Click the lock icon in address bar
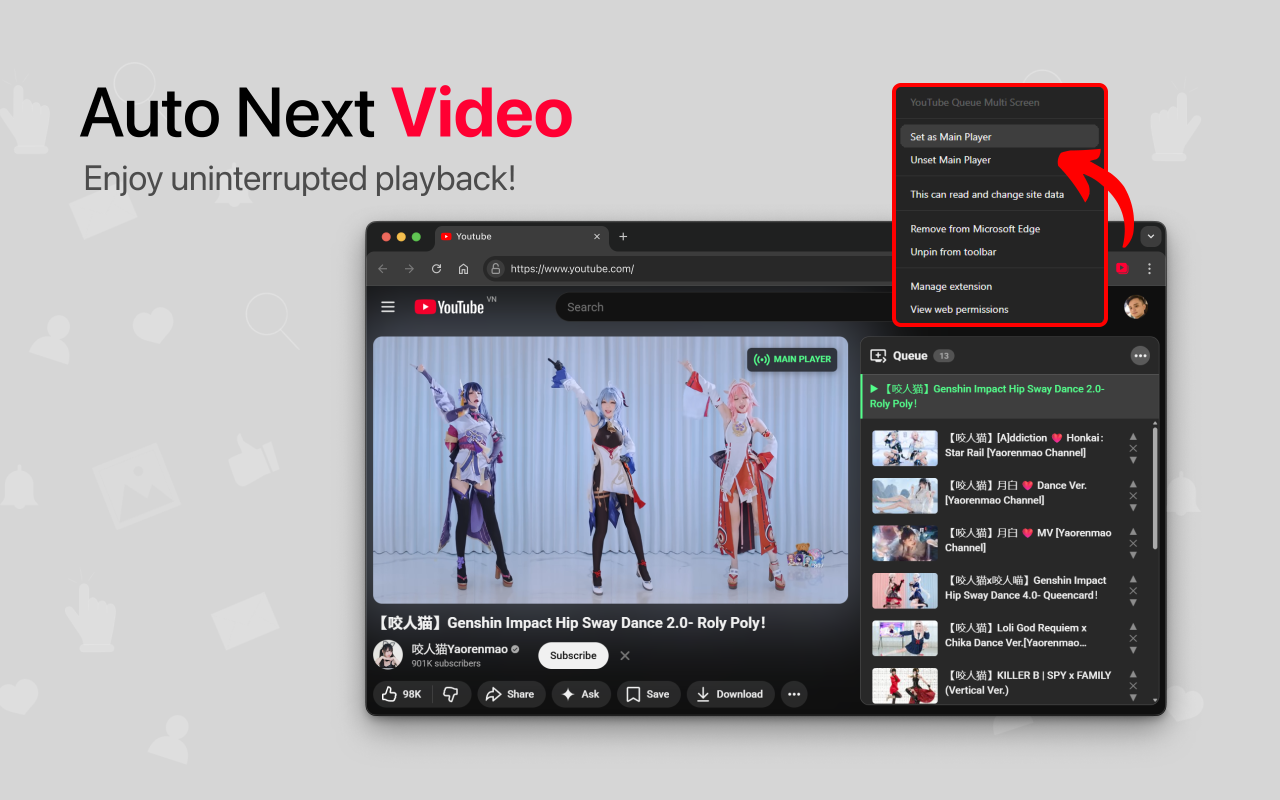Screen dimensions: 1280x800 [495, 269]
